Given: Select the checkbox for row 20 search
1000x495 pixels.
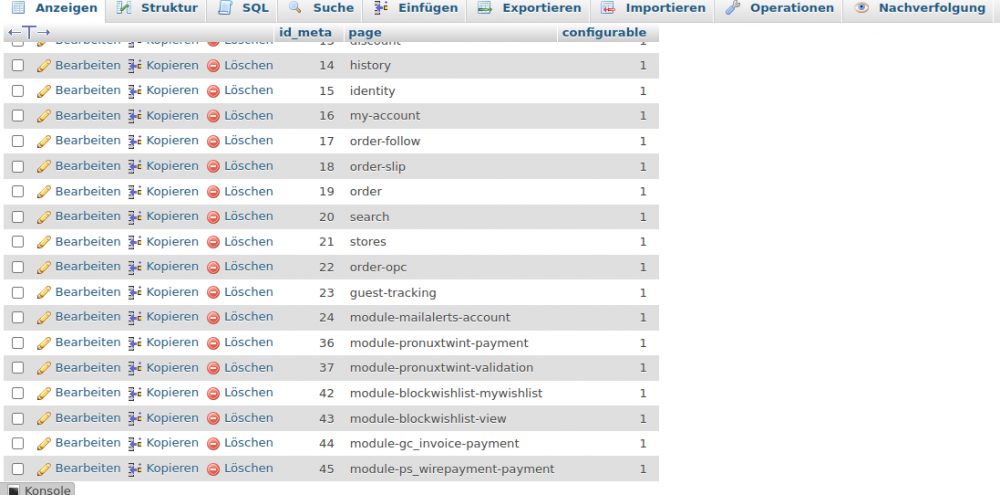Looking at the screenshot, I should tap(18, 217).
